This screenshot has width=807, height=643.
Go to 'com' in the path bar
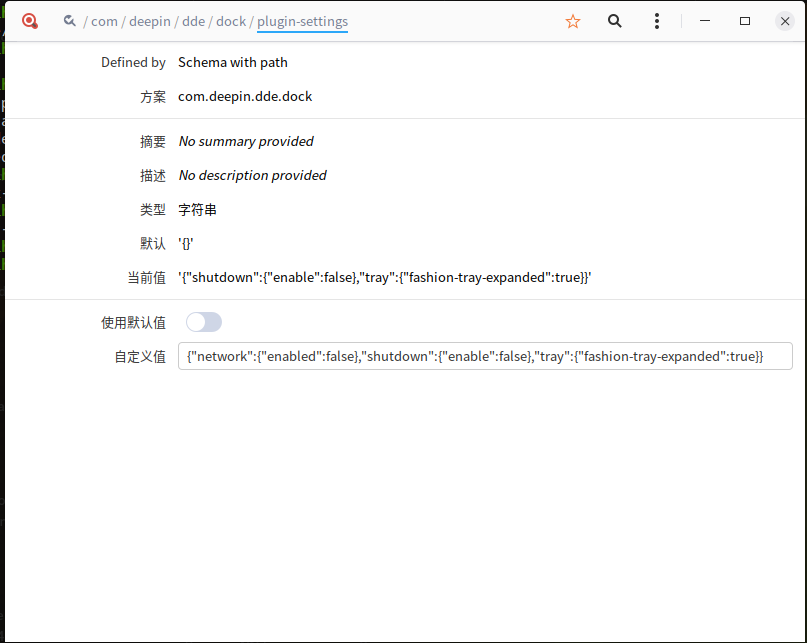coord(104,22)
